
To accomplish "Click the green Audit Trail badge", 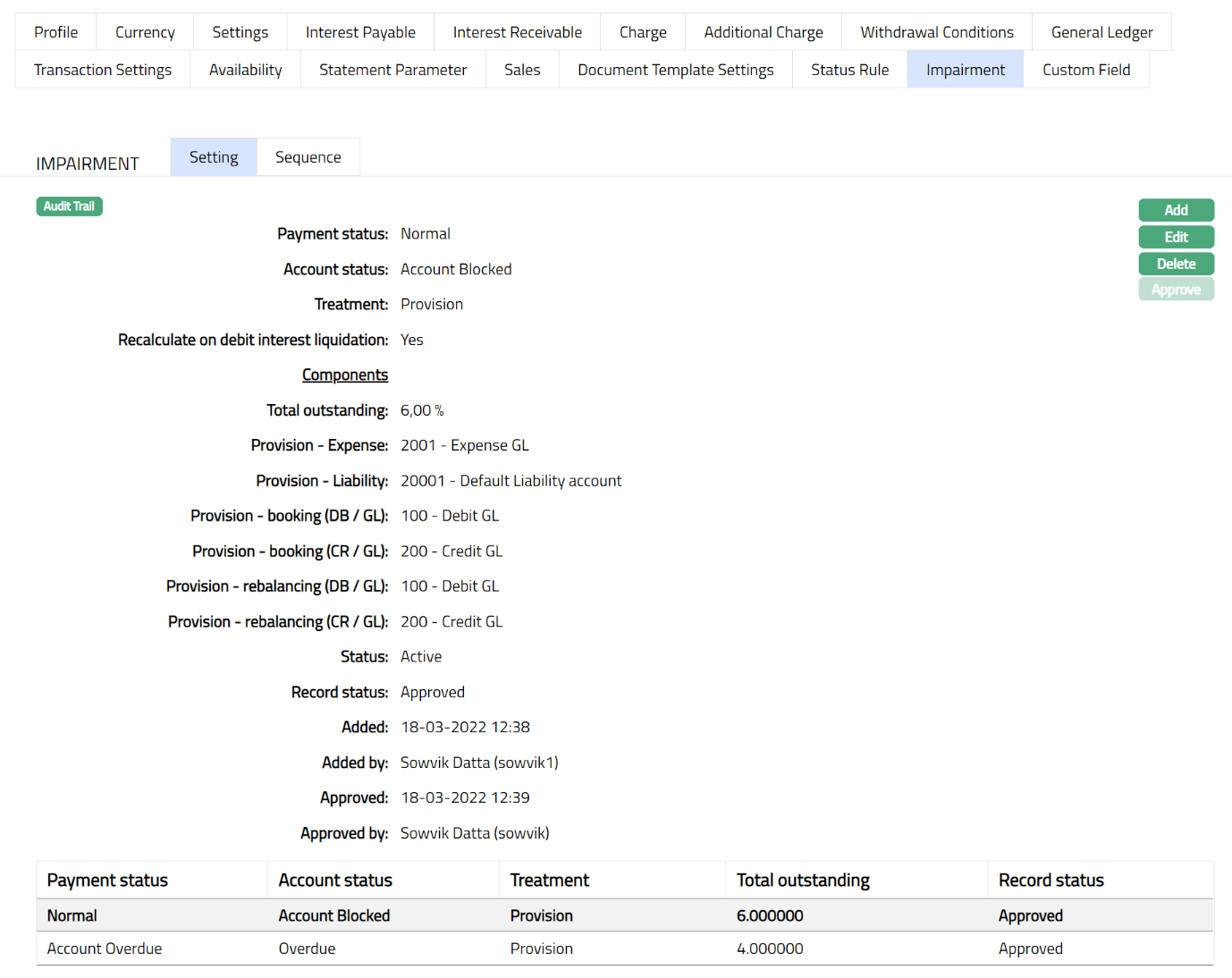I will point(69,206).
